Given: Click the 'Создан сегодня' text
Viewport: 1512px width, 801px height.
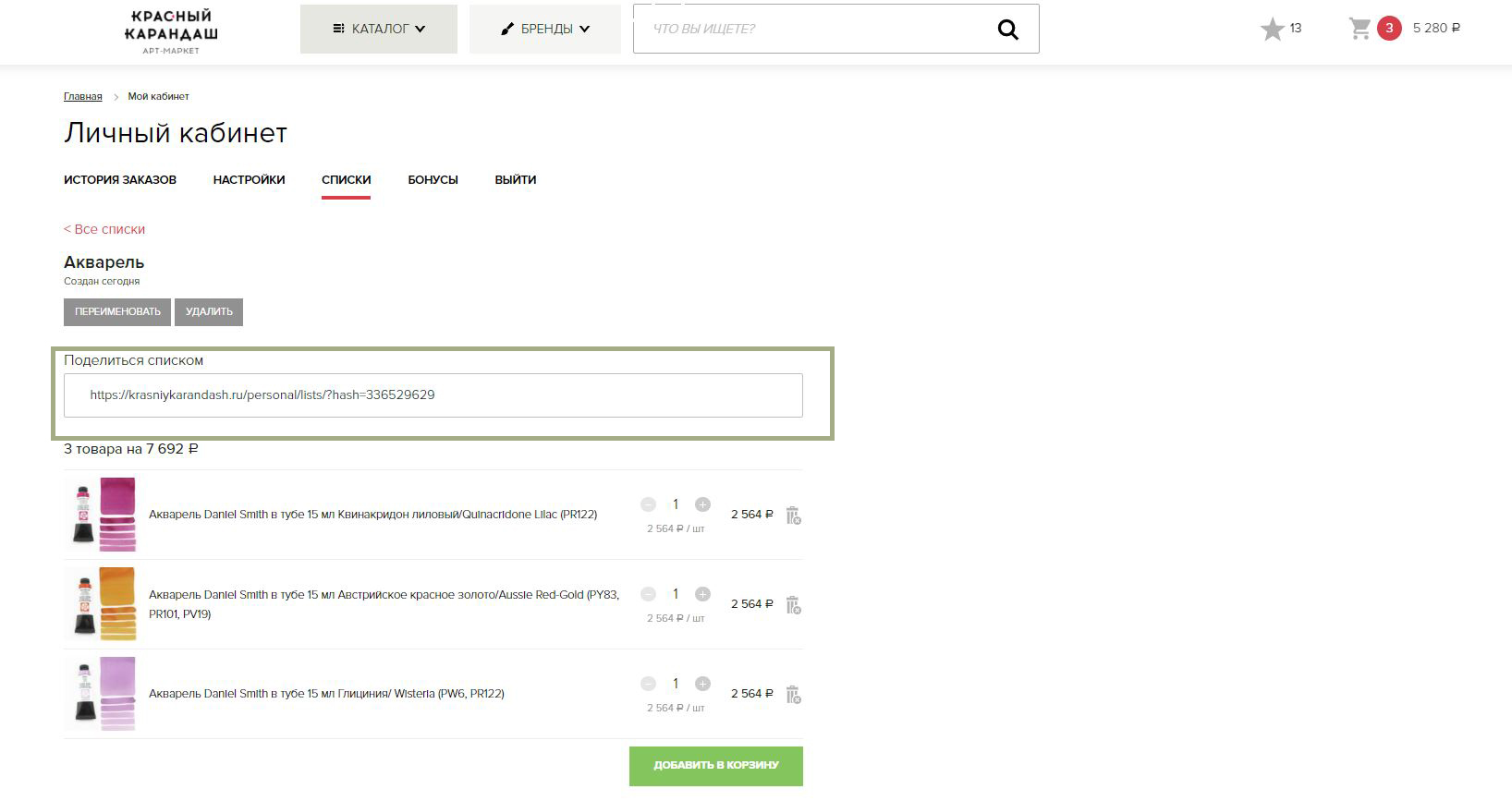Looking at the screenshot, I should [102, 282].
